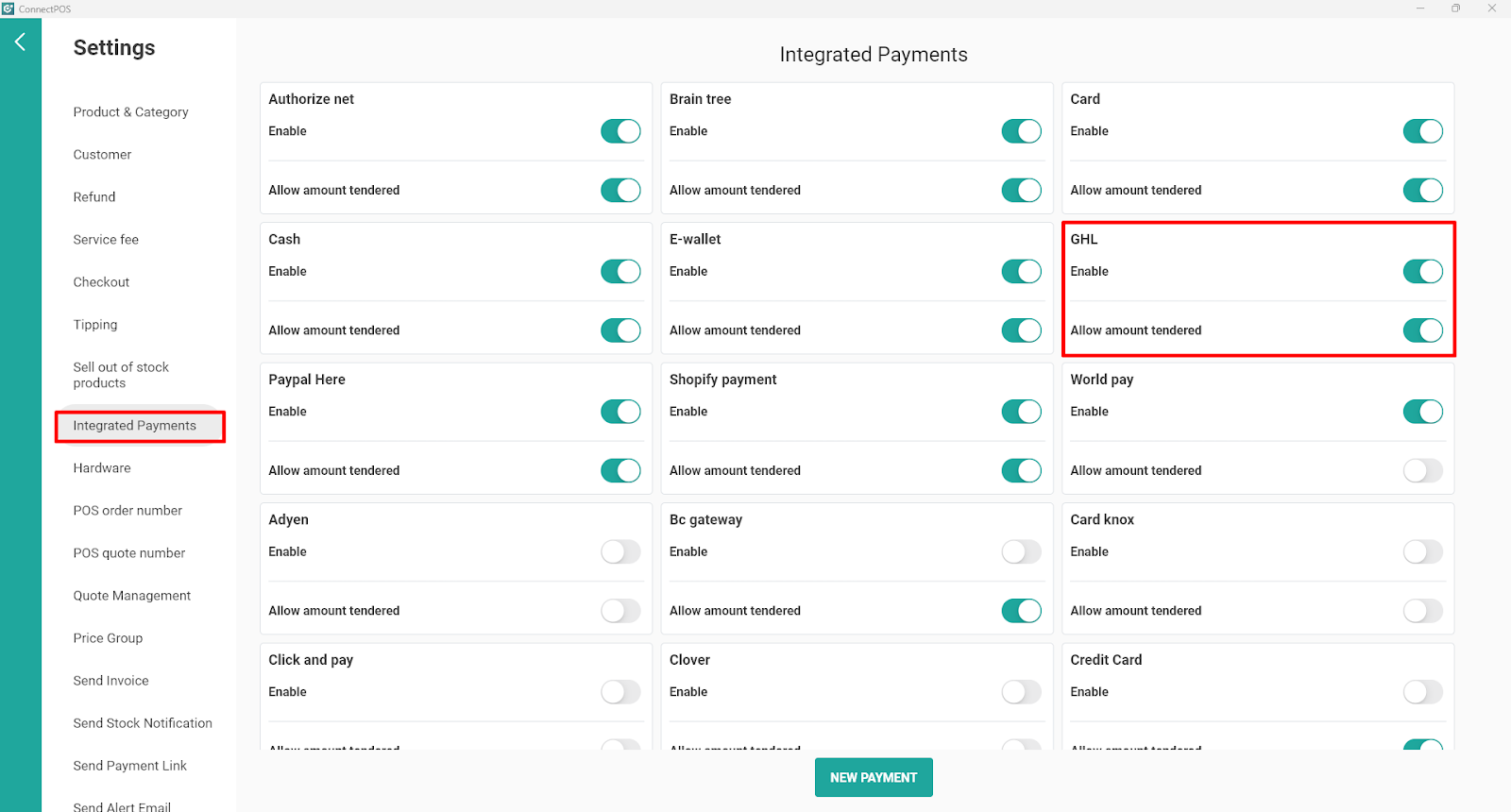1511x812 pixels.
Task: Open Product & Category settings
Action: pos(131,111)
